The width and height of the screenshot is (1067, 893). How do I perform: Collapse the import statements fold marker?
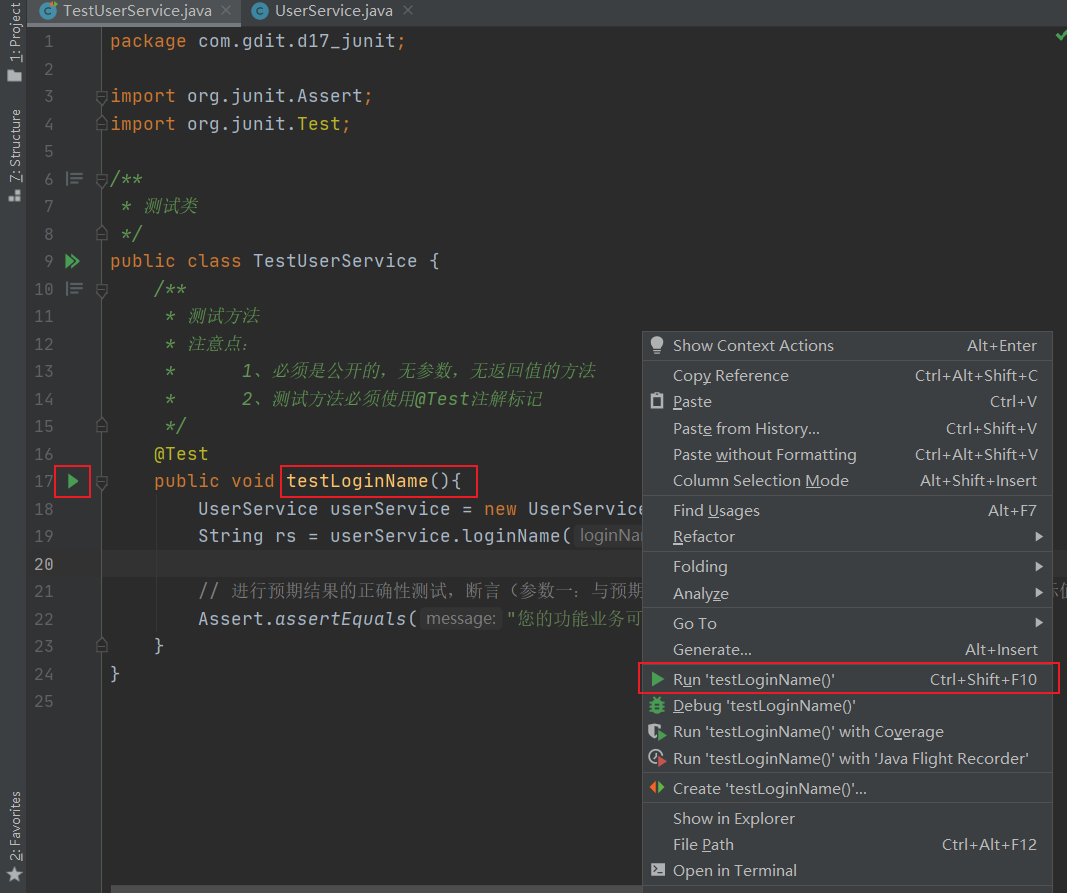101,97
